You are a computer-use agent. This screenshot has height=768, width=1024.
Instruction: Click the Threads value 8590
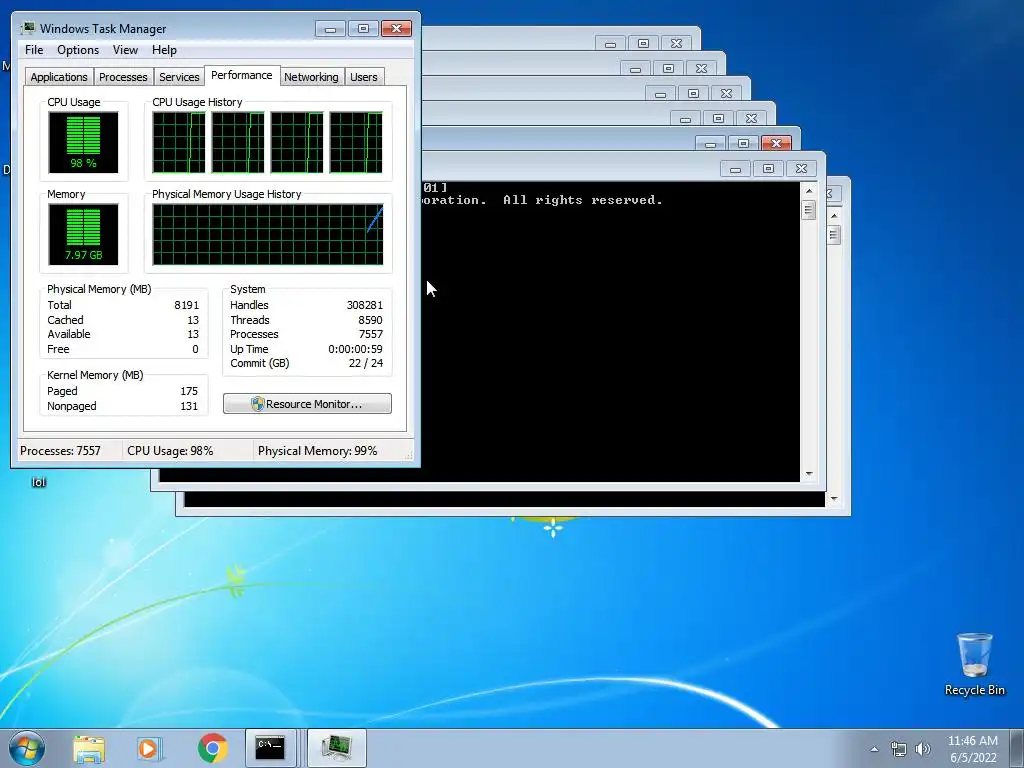[370, 320]
